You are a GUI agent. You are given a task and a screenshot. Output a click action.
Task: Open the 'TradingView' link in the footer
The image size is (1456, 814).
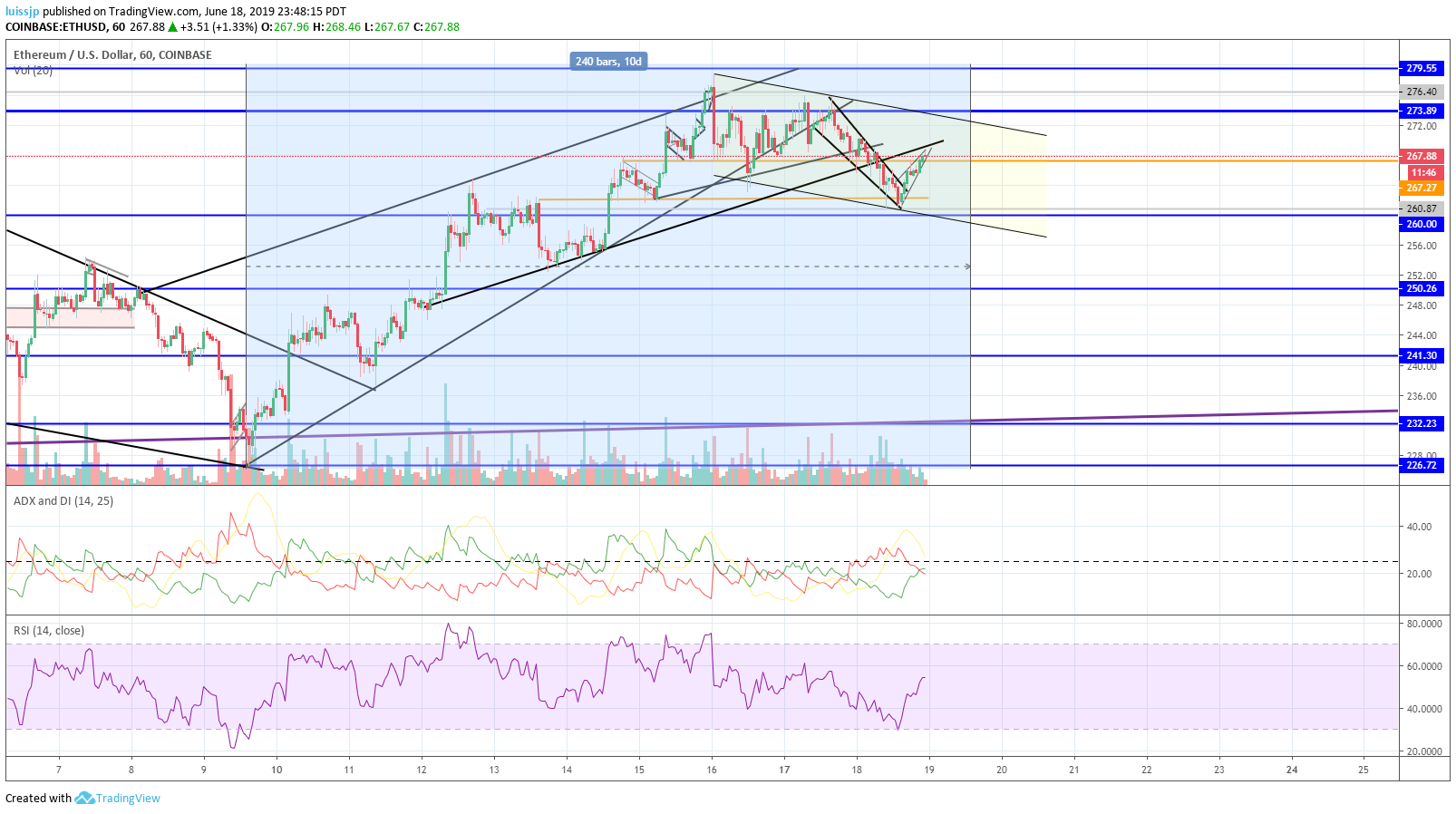point(128,798)
